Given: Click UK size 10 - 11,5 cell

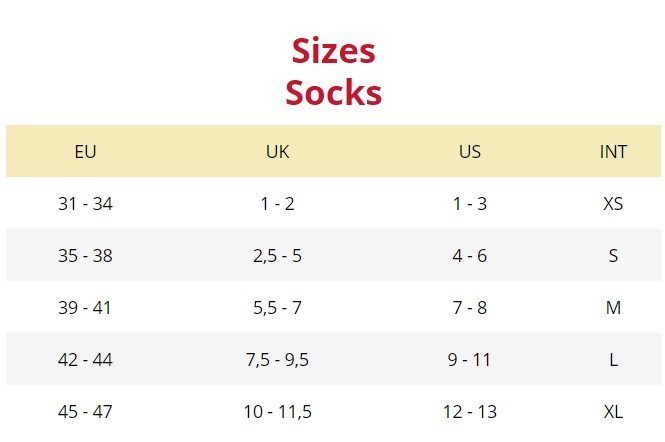Looking at the screenshot, I should pyautogui.click(x=277, y=412).
